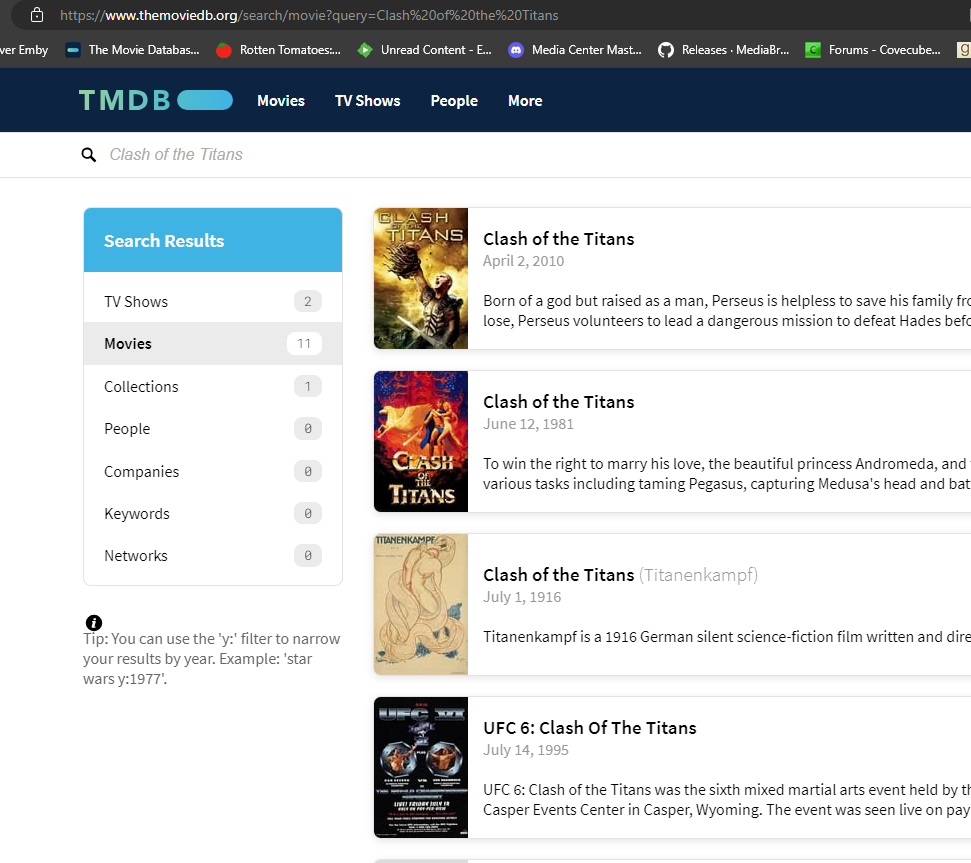Click the date June 12, 1981
This screenshot has width=971, height=863.
(528, 424)
